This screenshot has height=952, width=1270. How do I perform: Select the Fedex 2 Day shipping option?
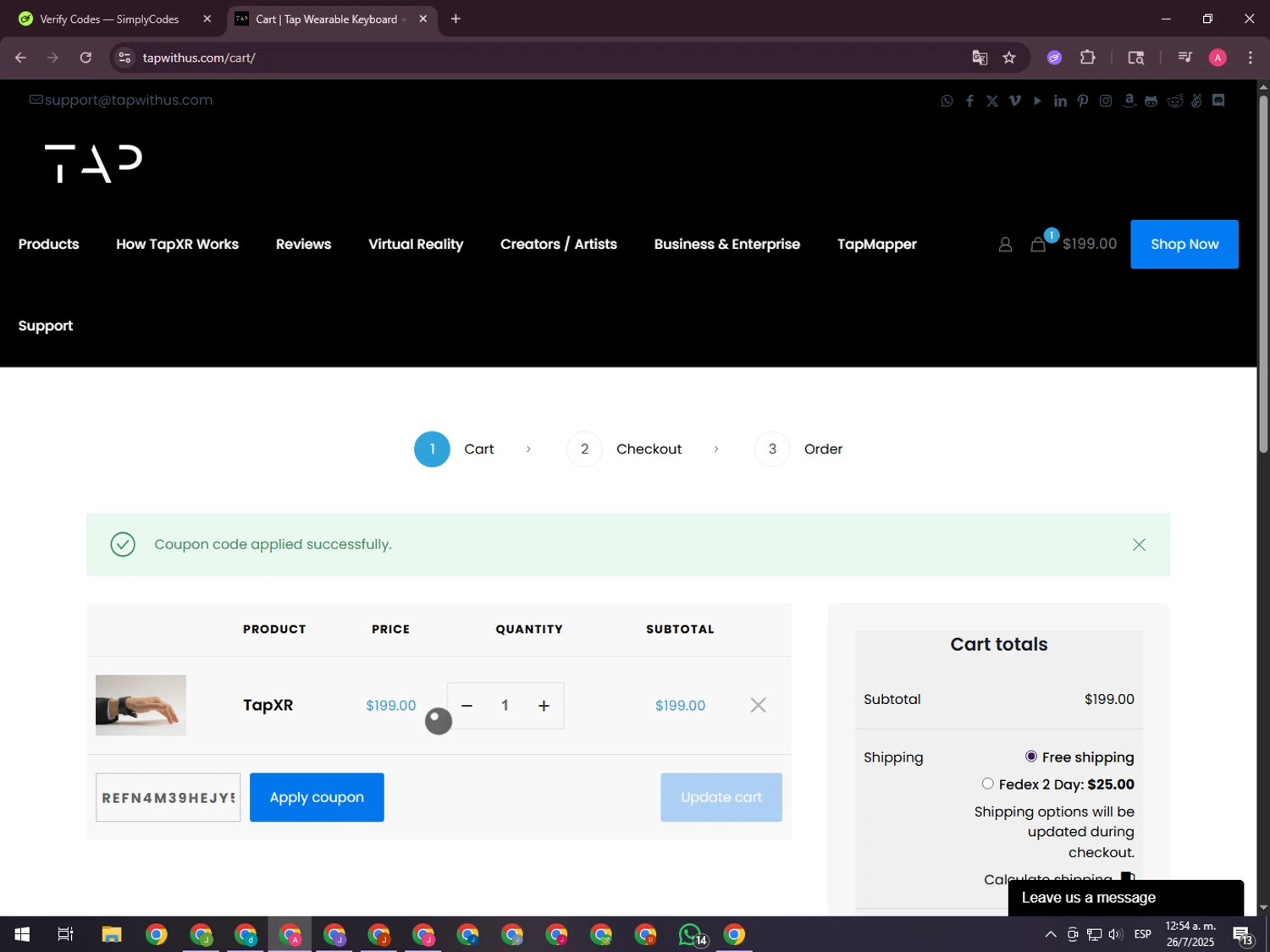[x=987, y=784]
